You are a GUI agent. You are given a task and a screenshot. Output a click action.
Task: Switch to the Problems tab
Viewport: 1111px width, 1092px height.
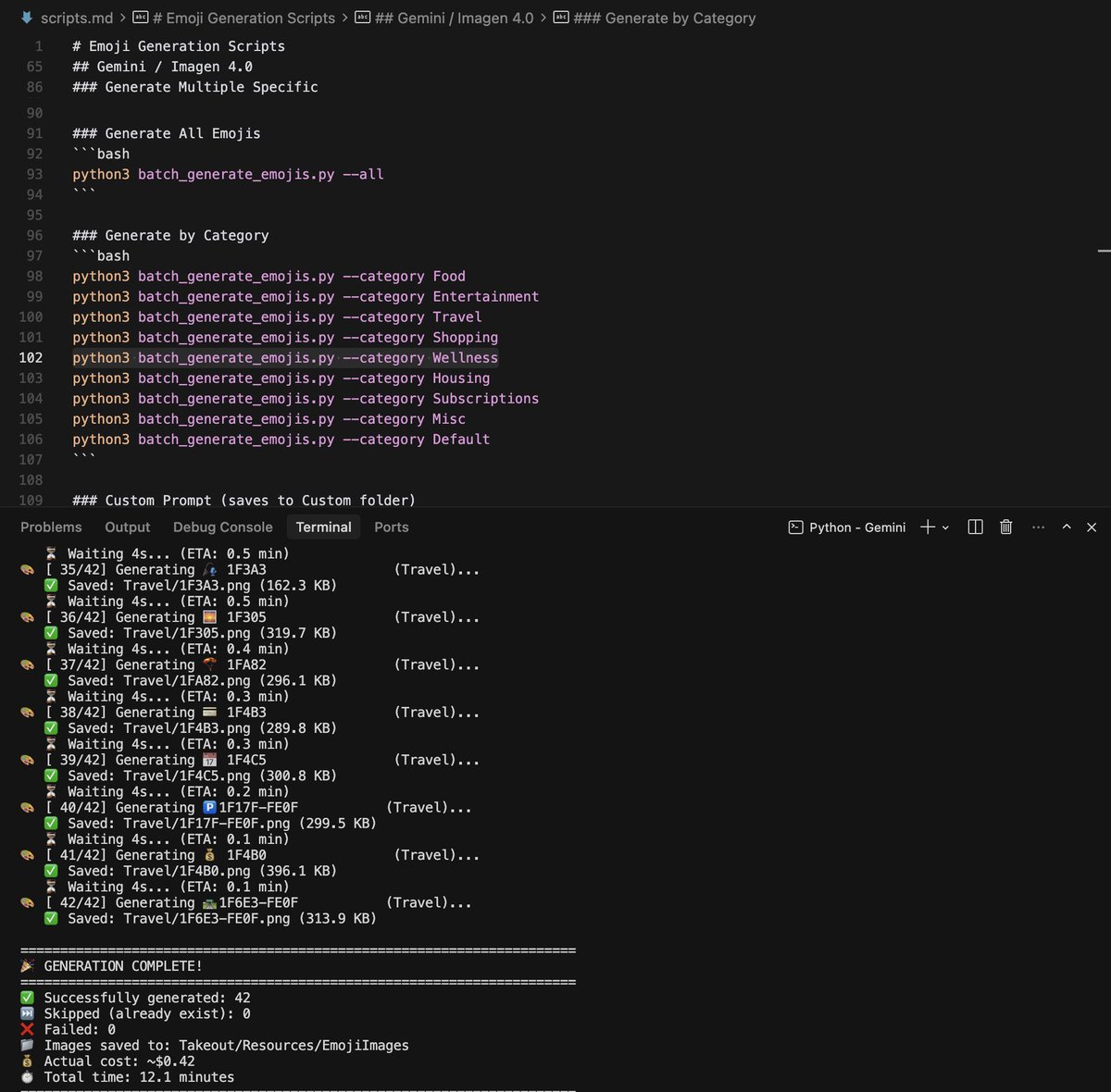(51, 527)
